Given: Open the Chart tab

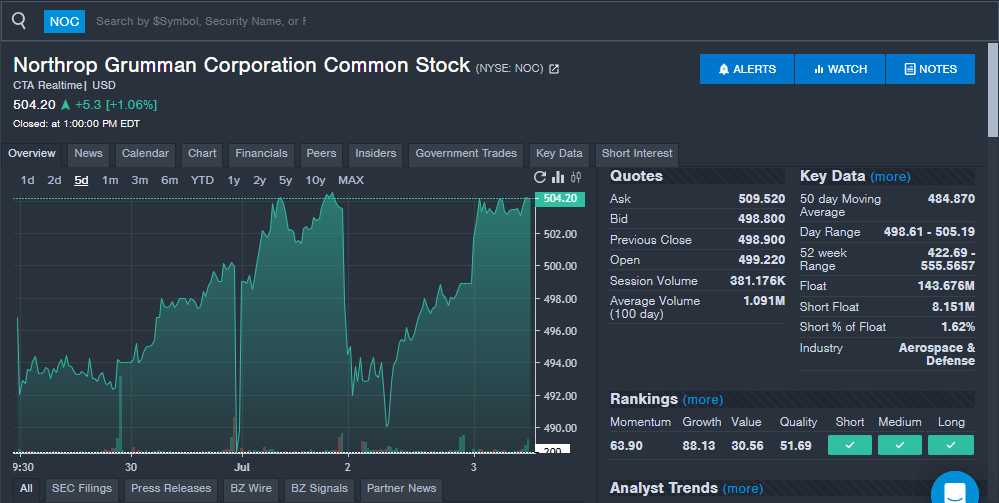Looking at the screenshot, I should pyautogui.click(x=202, y=154).
